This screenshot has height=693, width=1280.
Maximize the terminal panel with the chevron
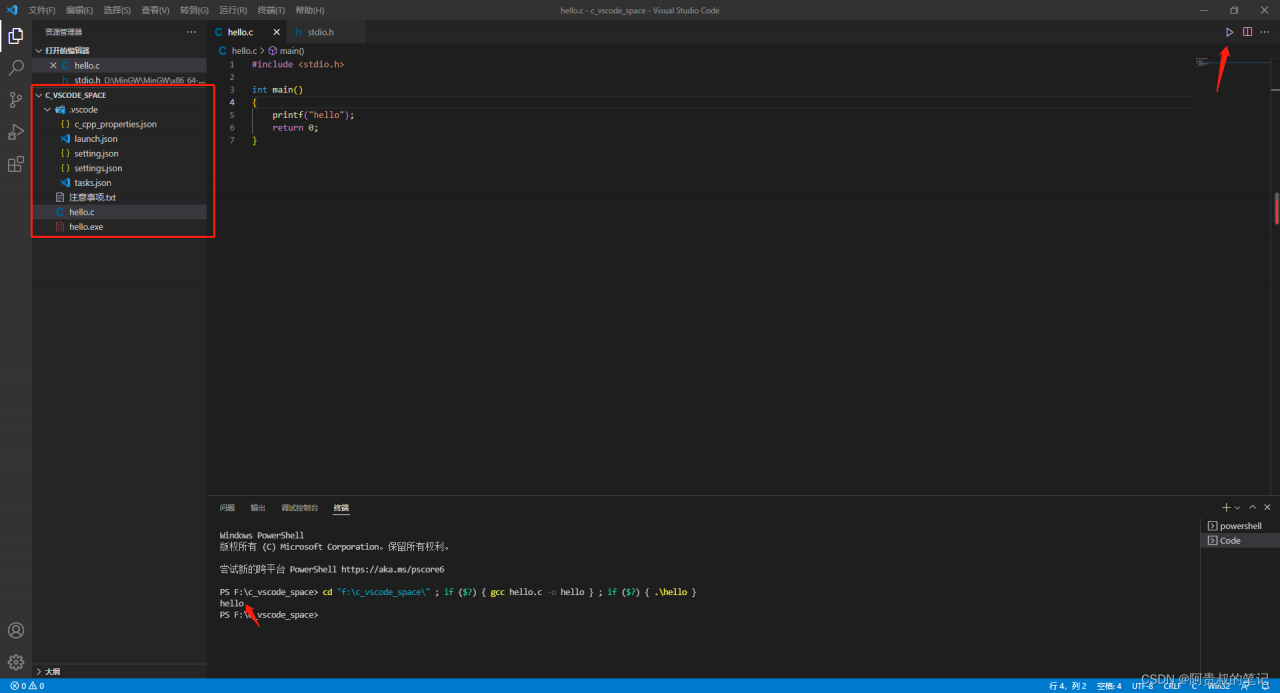pos(1253,508)
